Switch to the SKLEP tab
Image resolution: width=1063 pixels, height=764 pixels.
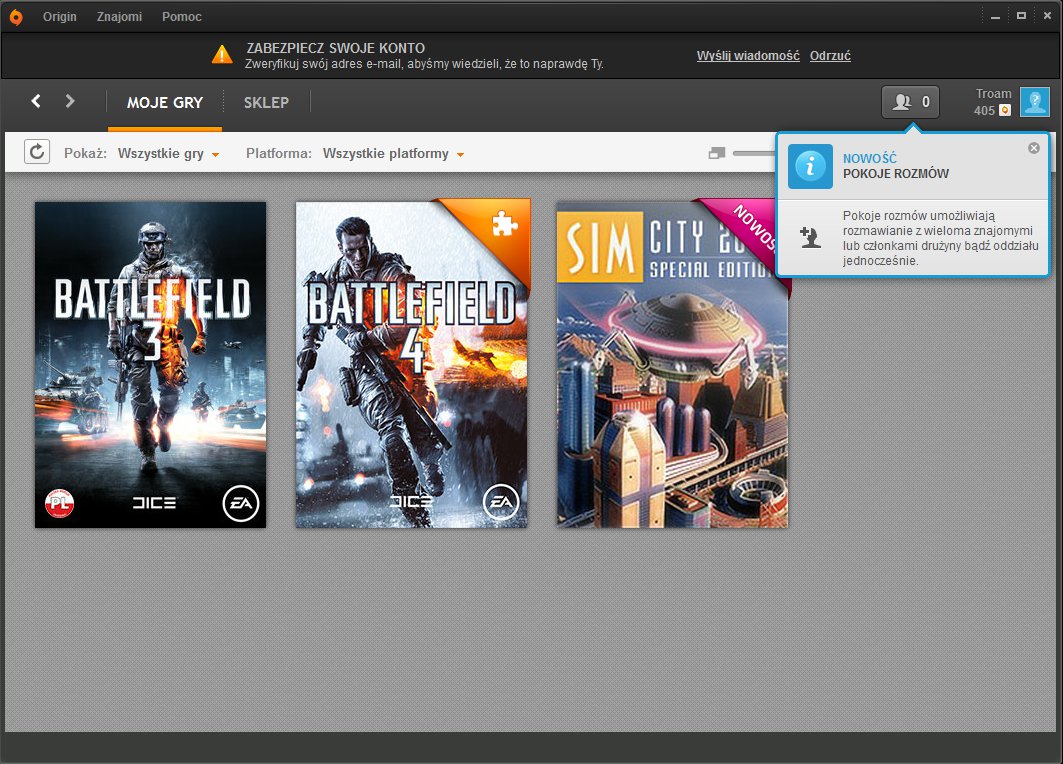266,103
